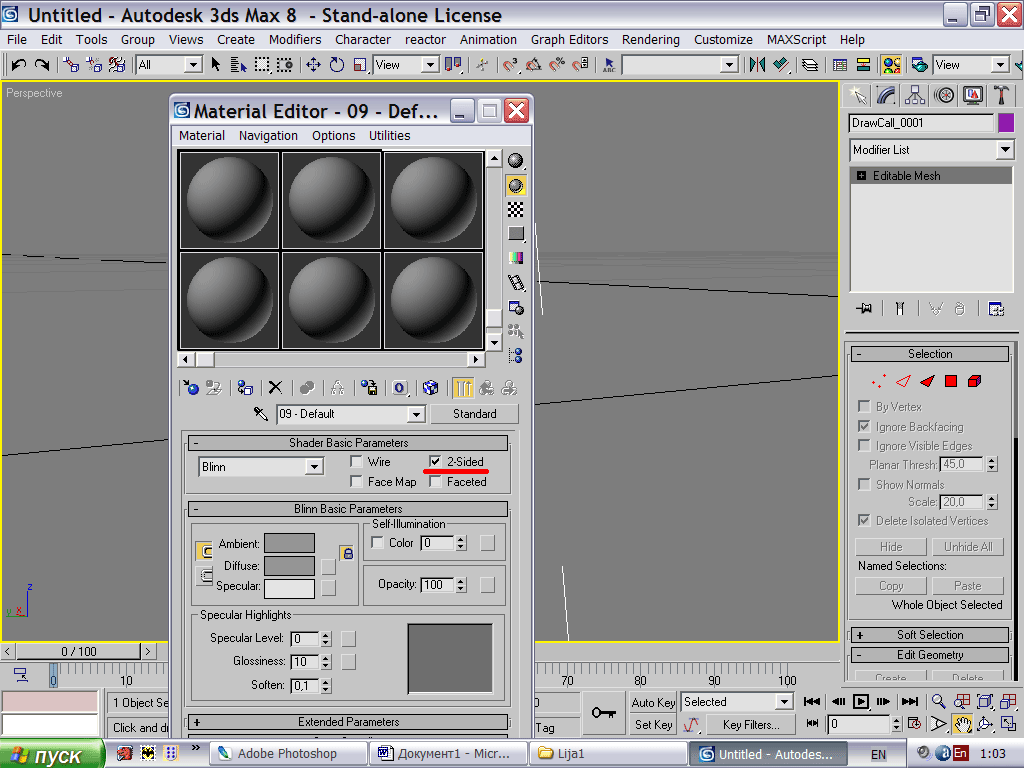The width and height of the screenshot is (1024, 768).
Task: Toggle checkered Background icon in Material Editor
Action: 516,210
